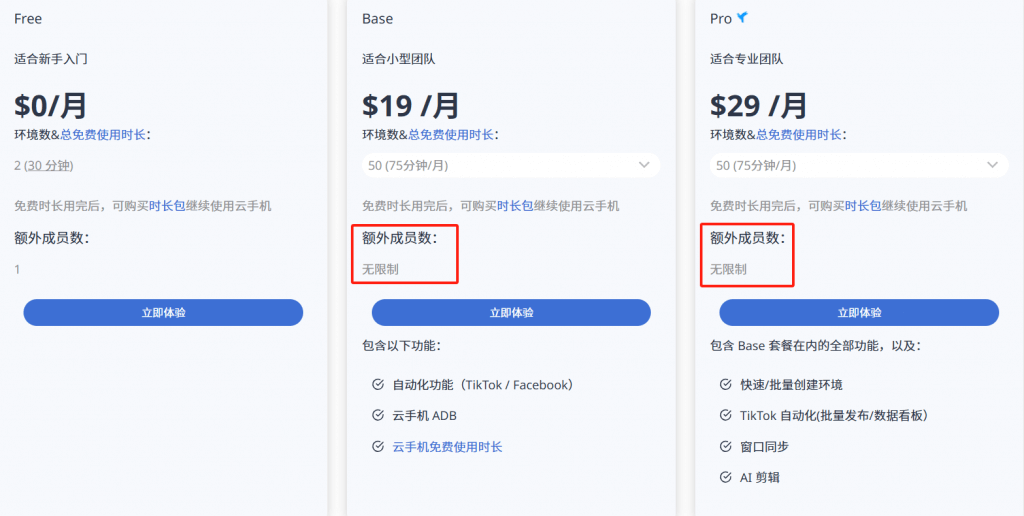Click the Pro plan bird badge icon
This screenshot has height=516, width=1024.
pyautogui.click(x=743, y=18)
